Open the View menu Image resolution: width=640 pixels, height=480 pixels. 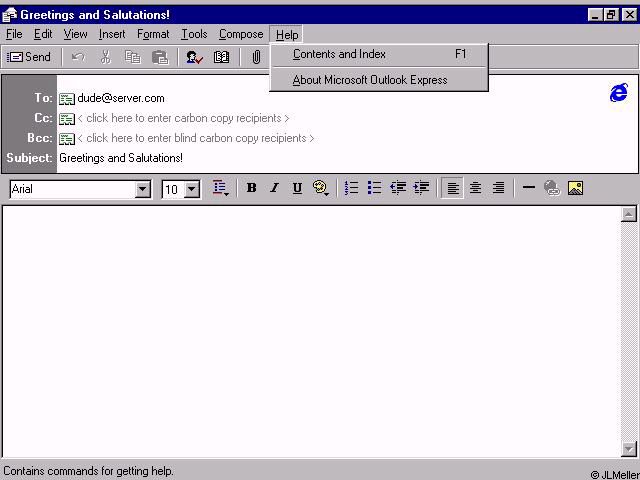pyautogui.click(x=75, y=34)
